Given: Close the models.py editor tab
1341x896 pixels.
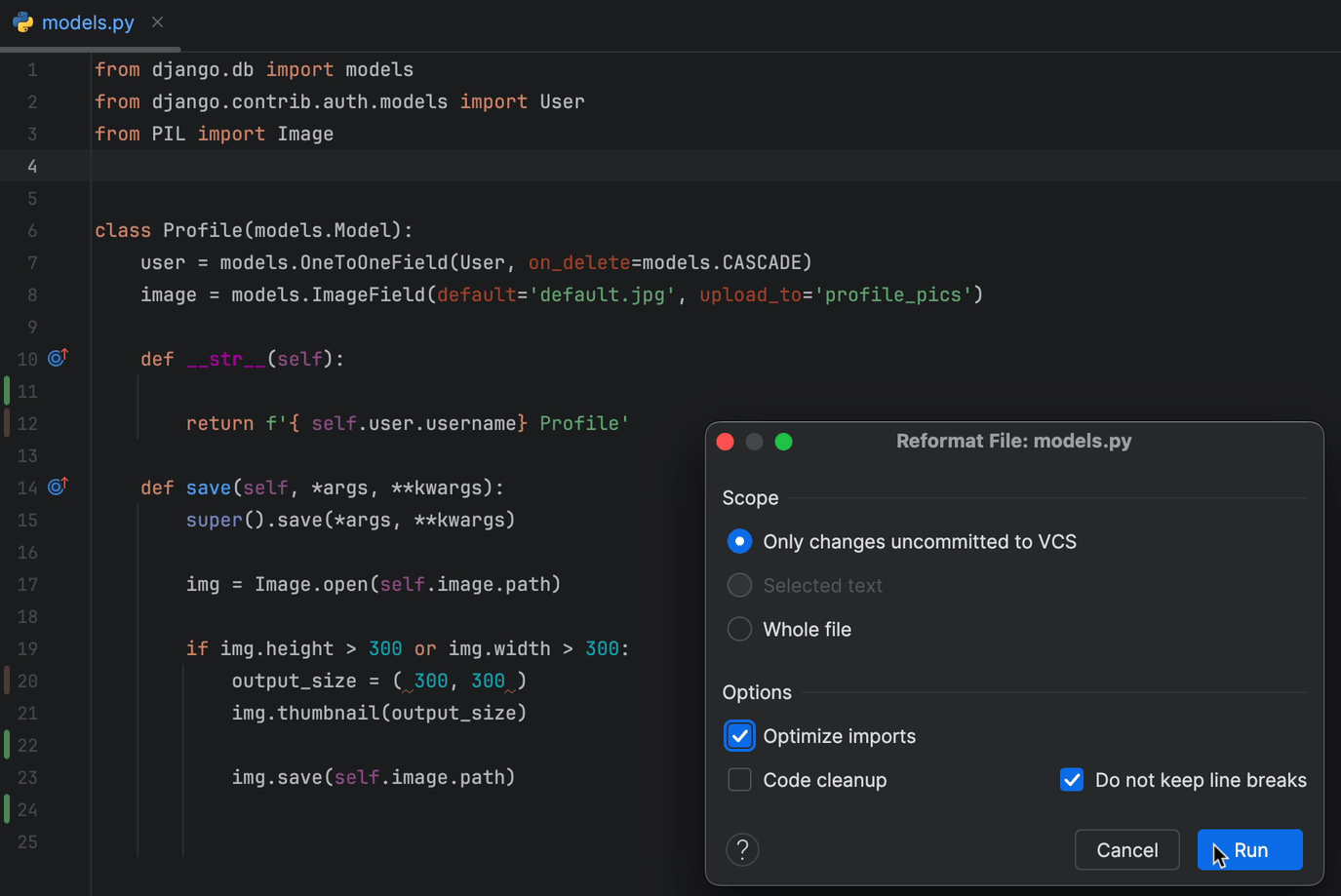Looking at the screenshot, I should pyautogui.click(x=157, y=21).
